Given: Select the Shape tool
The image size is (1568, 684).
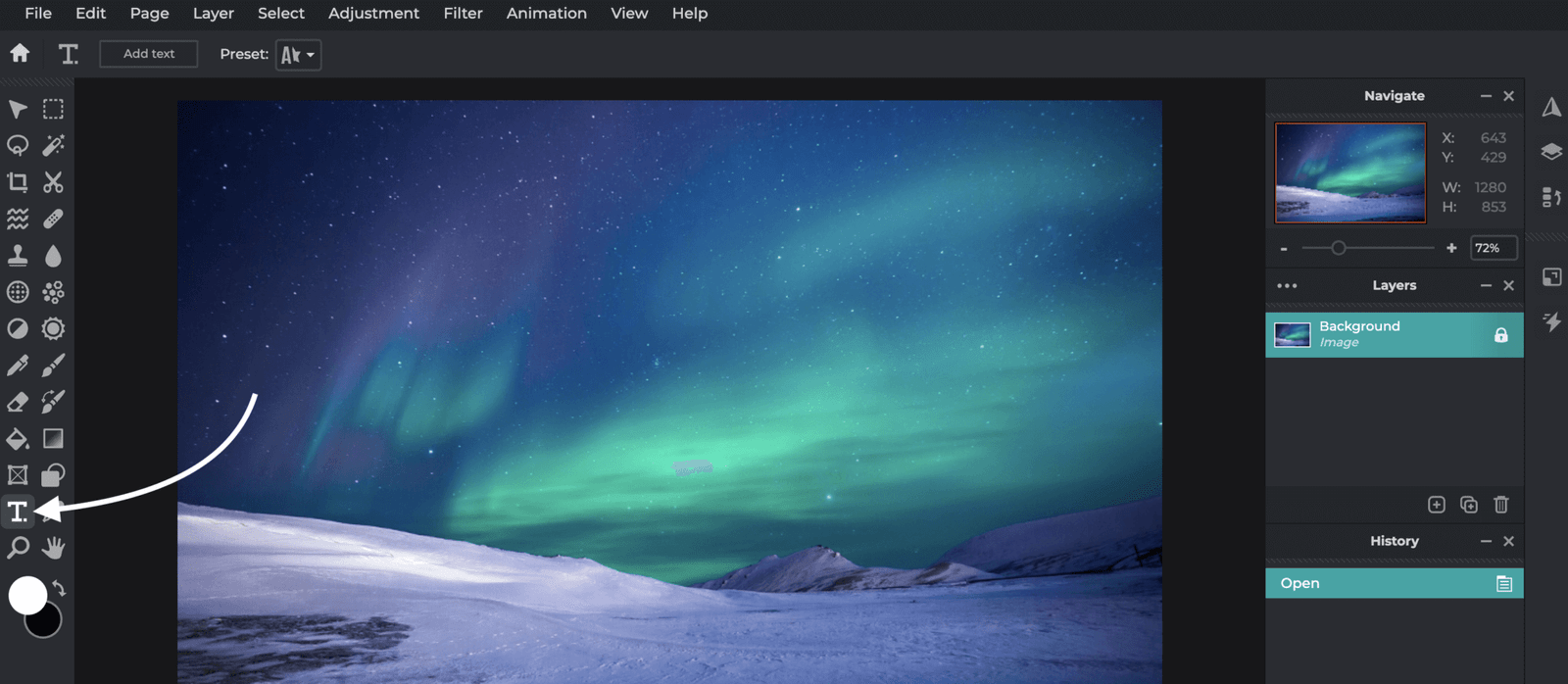Looking at the screenshot, I should tap(53, 475).
